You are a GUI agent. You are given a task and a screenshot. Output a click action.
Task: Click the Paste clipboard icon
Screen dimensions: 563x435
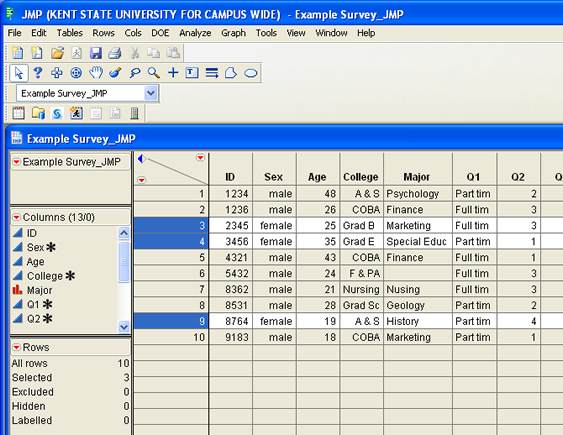click(x=173, y=53)
